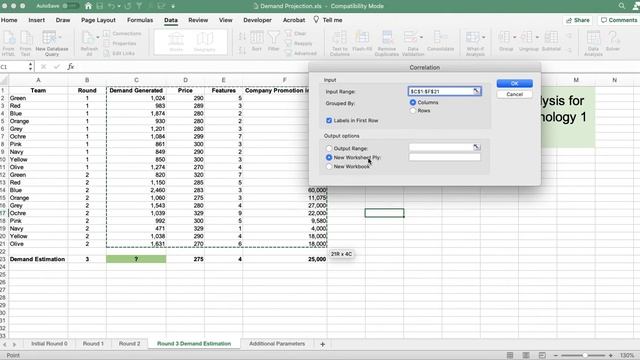640x360 pixels.
Task: Collapse Input Range with its selector icon
Action: [x=476, y=91]
